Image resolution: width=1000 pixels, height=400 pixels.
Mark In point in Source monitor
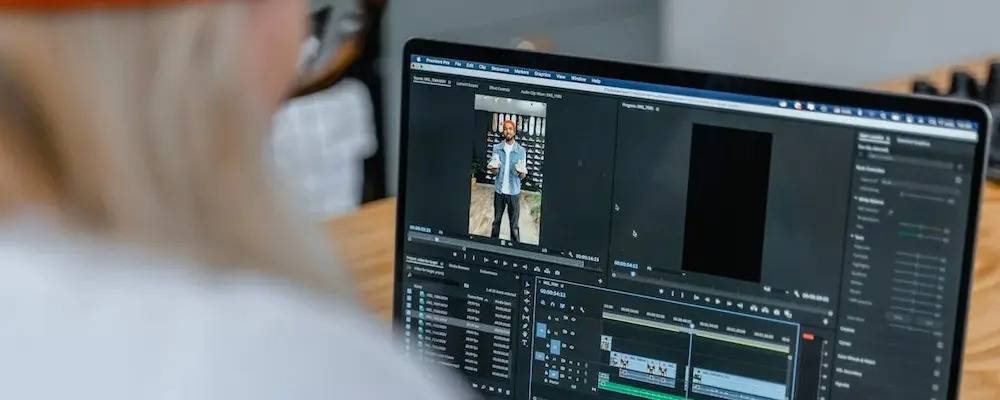[x=464, y=255]
